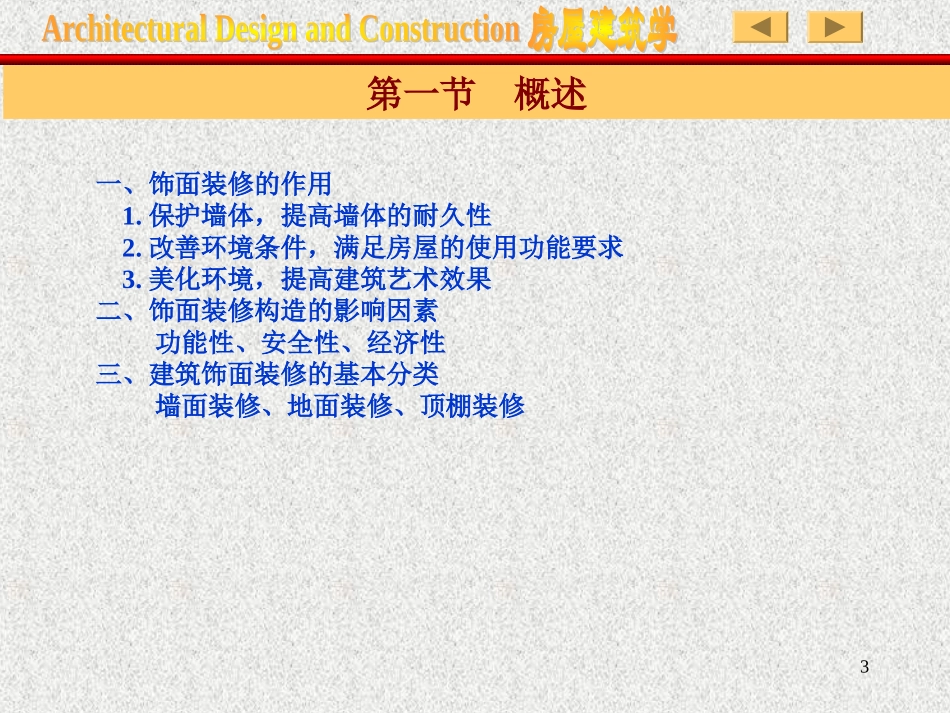Image resolution: width=950 pixels, height=713 pixels.
Task: Click the red divider bar under the header
Action: [x=475, y=59]
